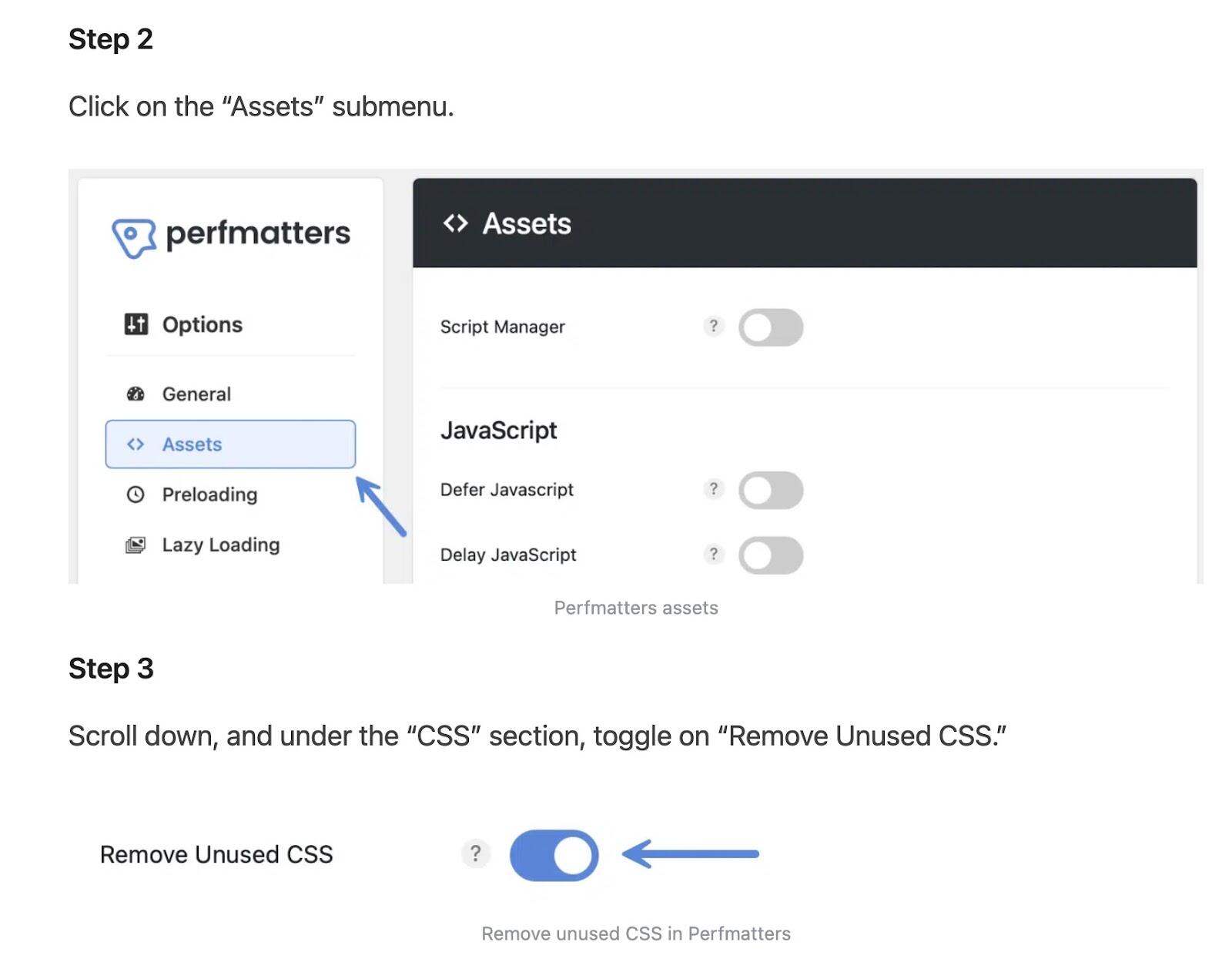Open Delay JavaScript help tooltip icon
Screen dimensions: 1232x969
pos(714,555)
